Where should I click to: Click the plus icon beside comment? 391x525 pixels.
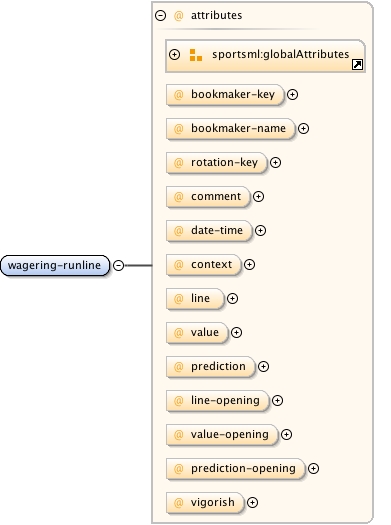[258, 197]
